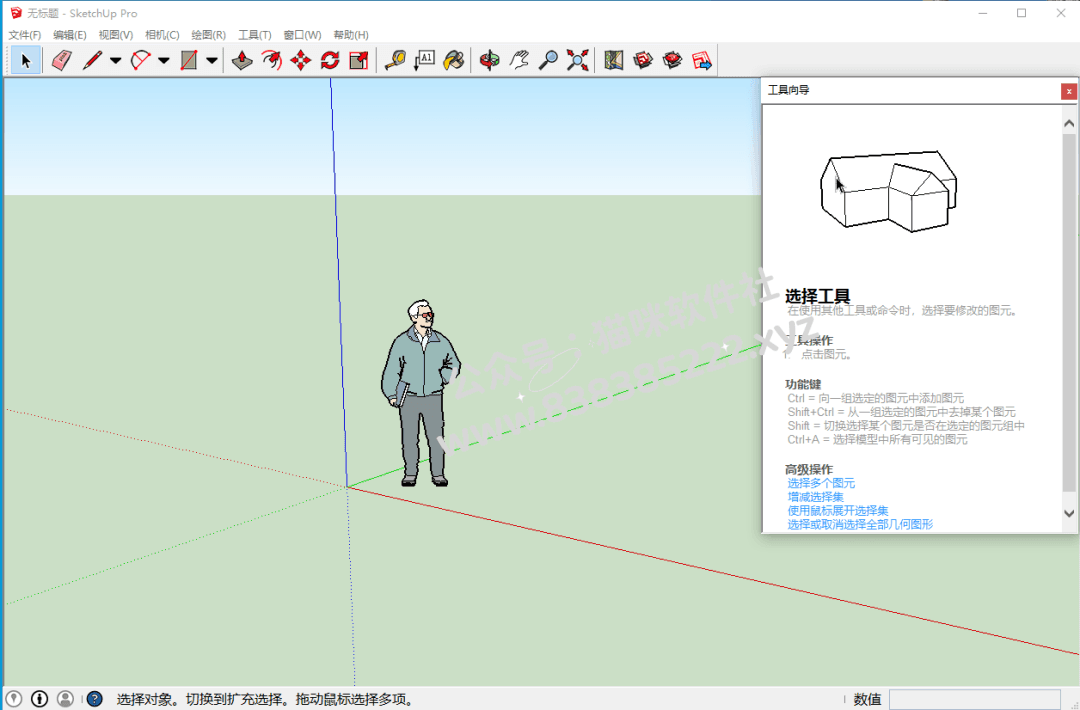Open the 帮助(H) menu
The height and width of the screenshot is (710, 1080).
[351, 34]
